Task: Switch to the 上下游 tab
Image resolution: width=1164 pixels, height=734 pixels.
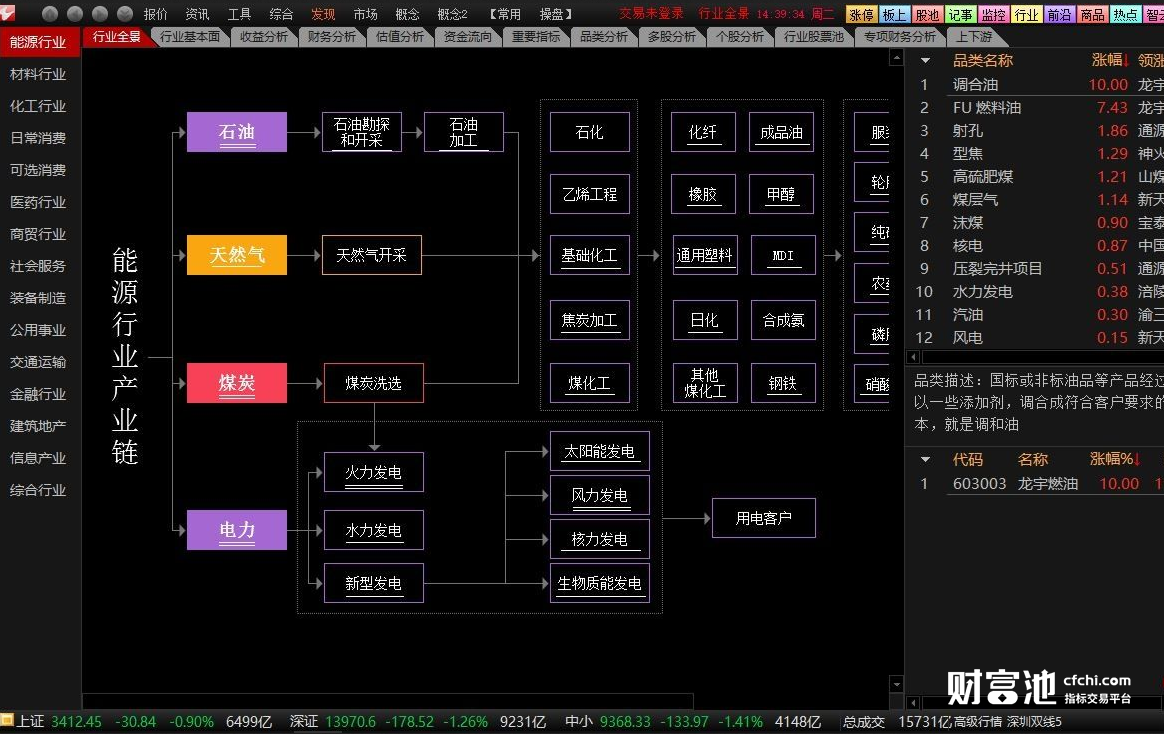Action: tap(973, 36)
